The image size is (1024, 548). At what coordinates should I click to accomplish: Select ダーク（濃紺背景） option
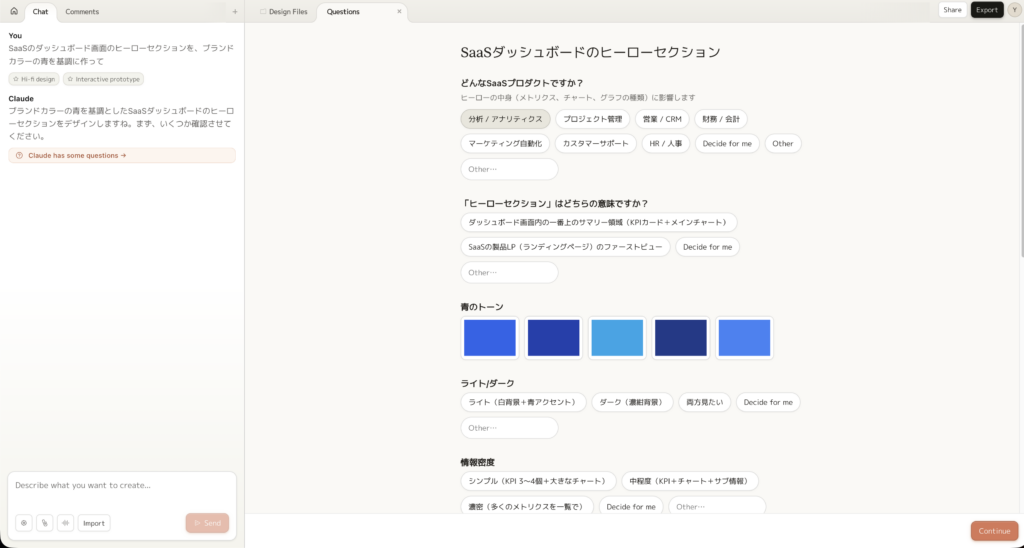coord(632,402)
